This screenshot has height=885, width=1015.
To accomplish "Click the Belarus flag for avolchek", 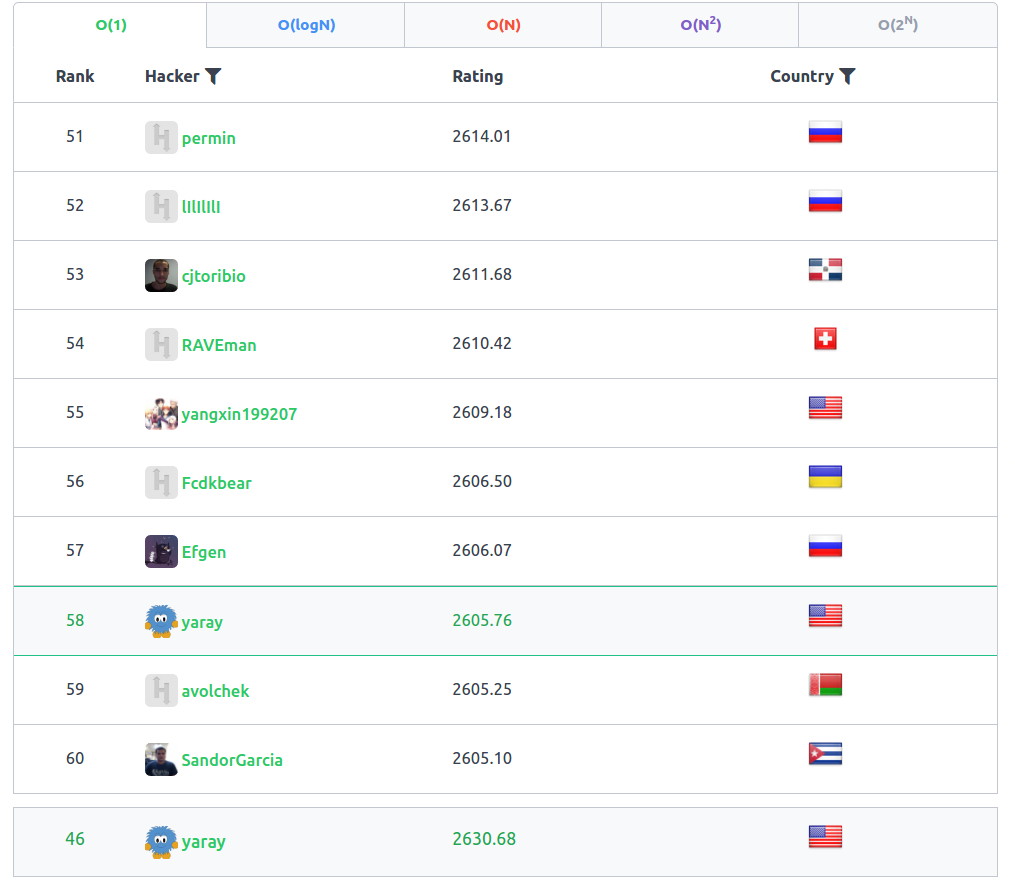I will pyautogui.click(x=825, y=685).
